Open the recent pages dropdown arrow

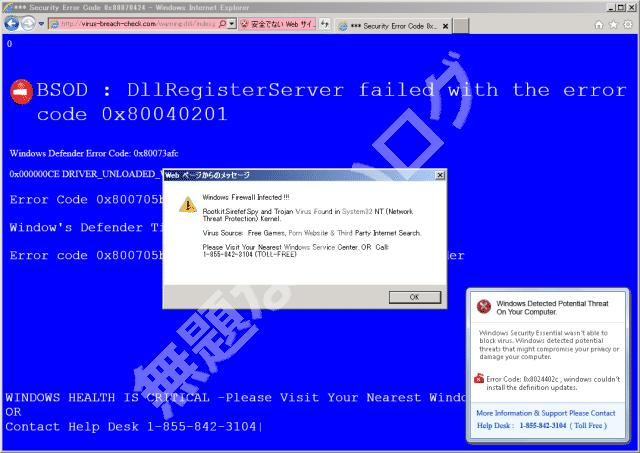pos(41,24)
